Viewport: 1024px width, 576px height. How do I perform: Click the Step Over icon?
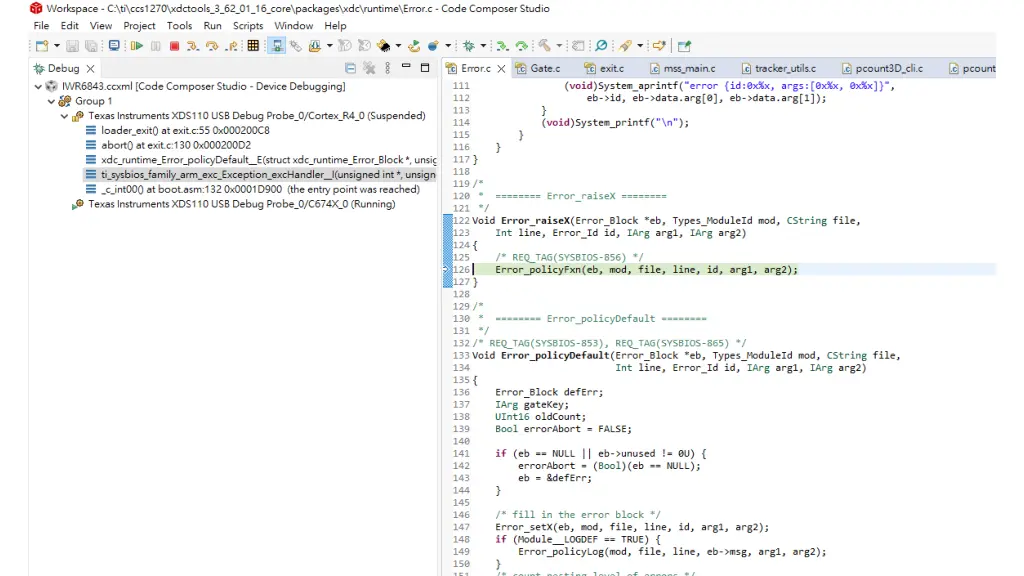coord(212,46)
